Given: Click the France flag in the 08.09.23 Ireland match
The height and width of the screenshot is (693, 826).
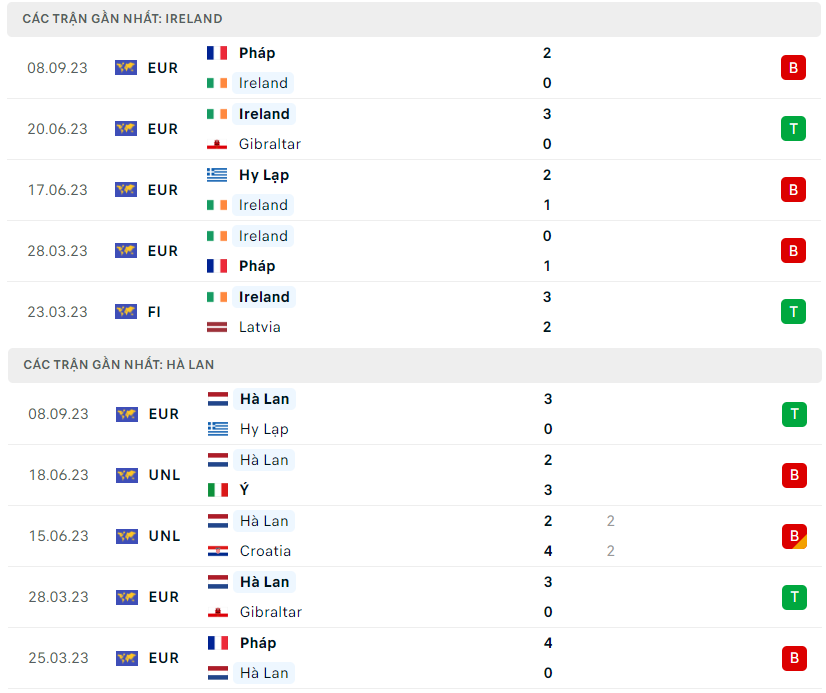Looking at the screenshot, I should click(217, 53).
